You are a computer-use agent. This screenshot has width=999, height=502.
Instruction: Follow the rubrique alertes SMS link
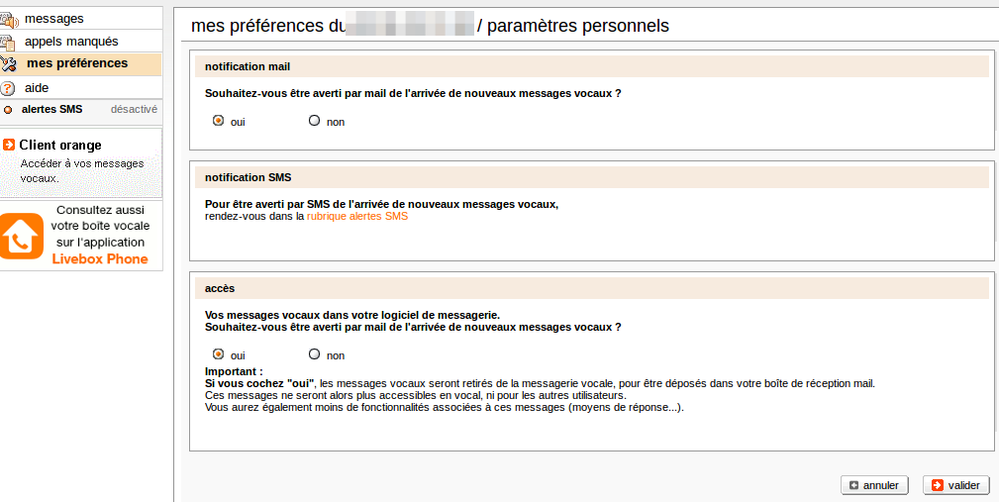point(357,216)
